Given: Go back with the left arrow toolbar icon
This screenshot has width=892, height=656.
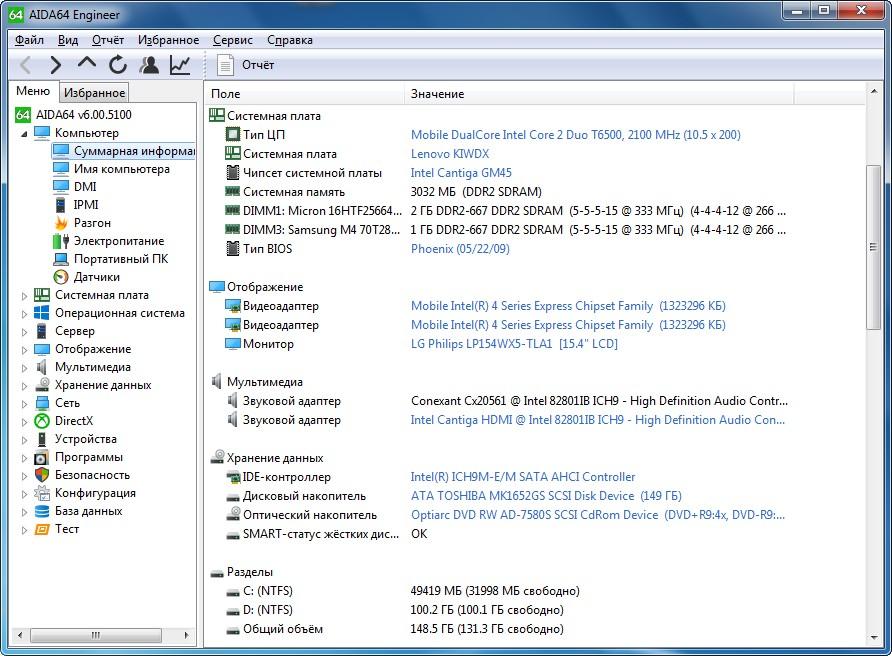Looking at the screenshot, I should 25,65.
